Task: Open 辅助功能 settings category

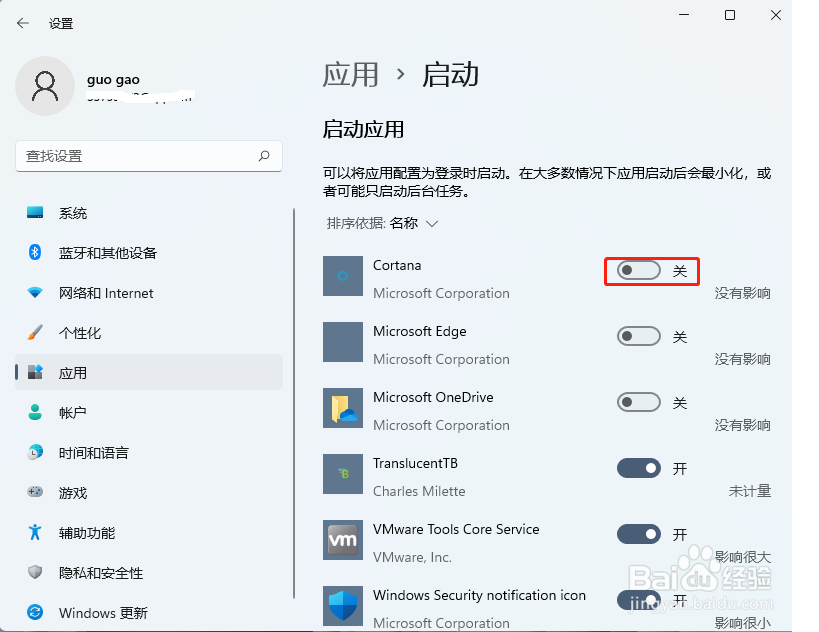Action: 149,533
